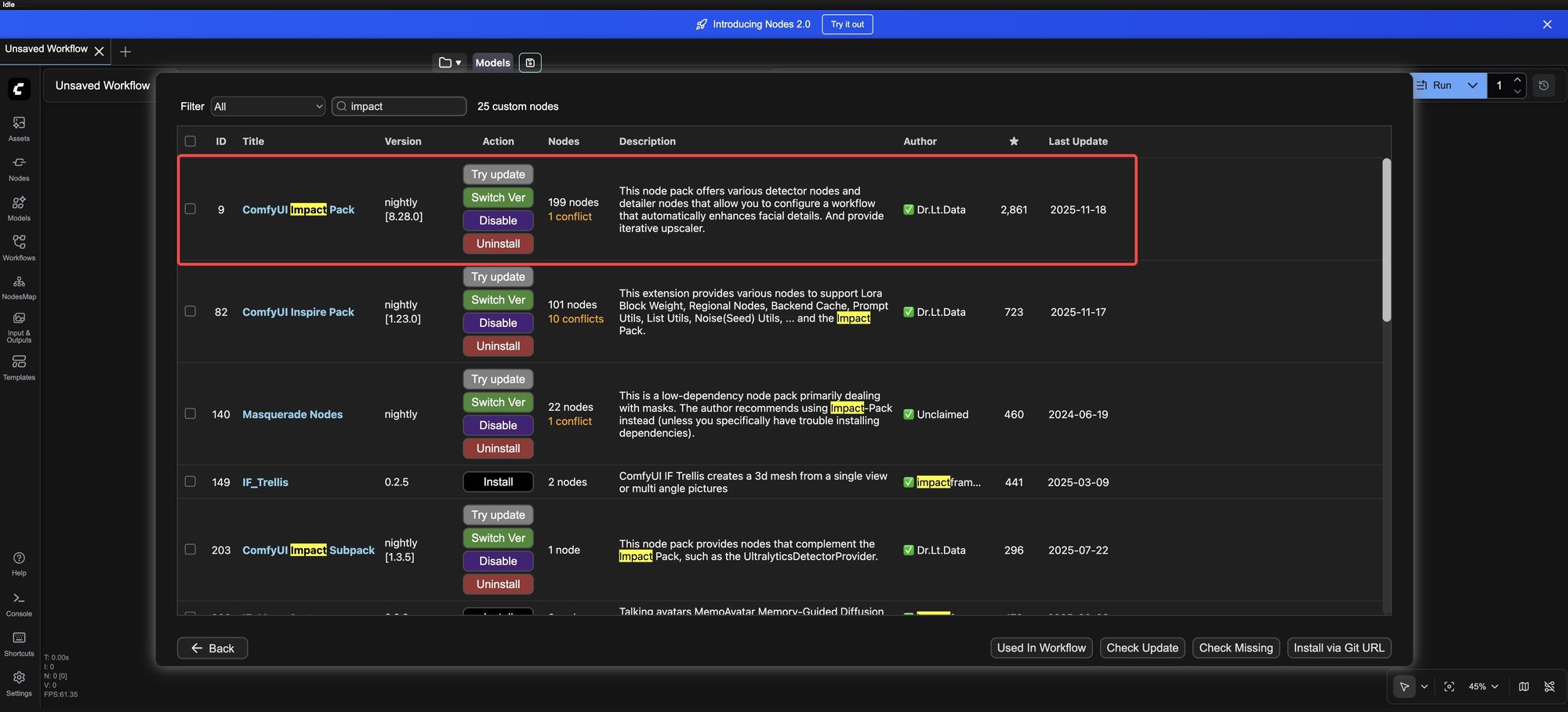
Task: Click the search field containing impact
Action: pos(404,107)
